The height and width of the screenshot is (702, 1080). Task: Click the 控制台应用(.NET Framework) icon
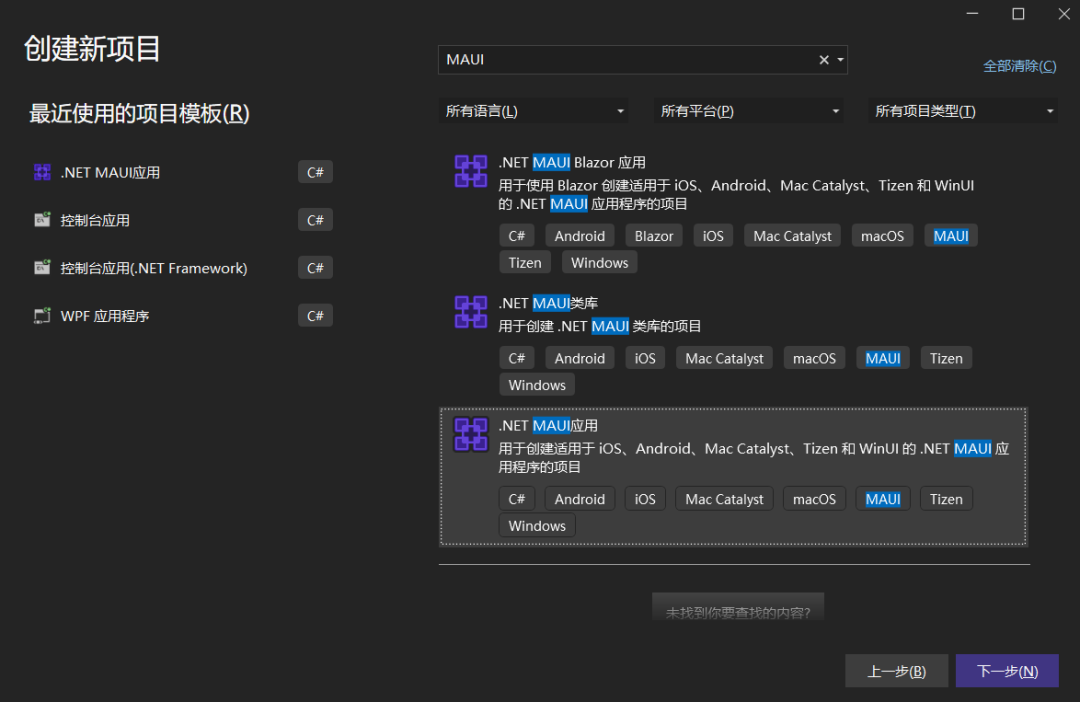point(42,267)
